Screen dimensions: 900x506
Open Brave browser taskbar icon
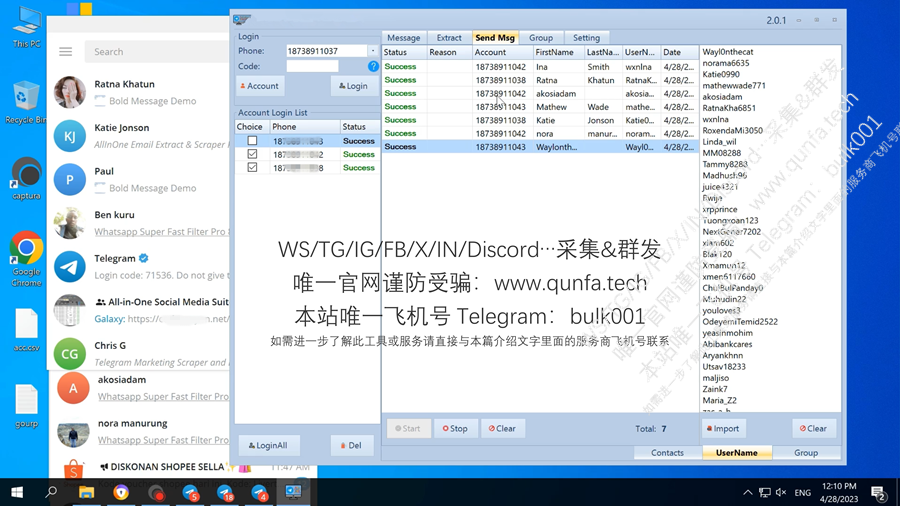(x=121, y=492)
